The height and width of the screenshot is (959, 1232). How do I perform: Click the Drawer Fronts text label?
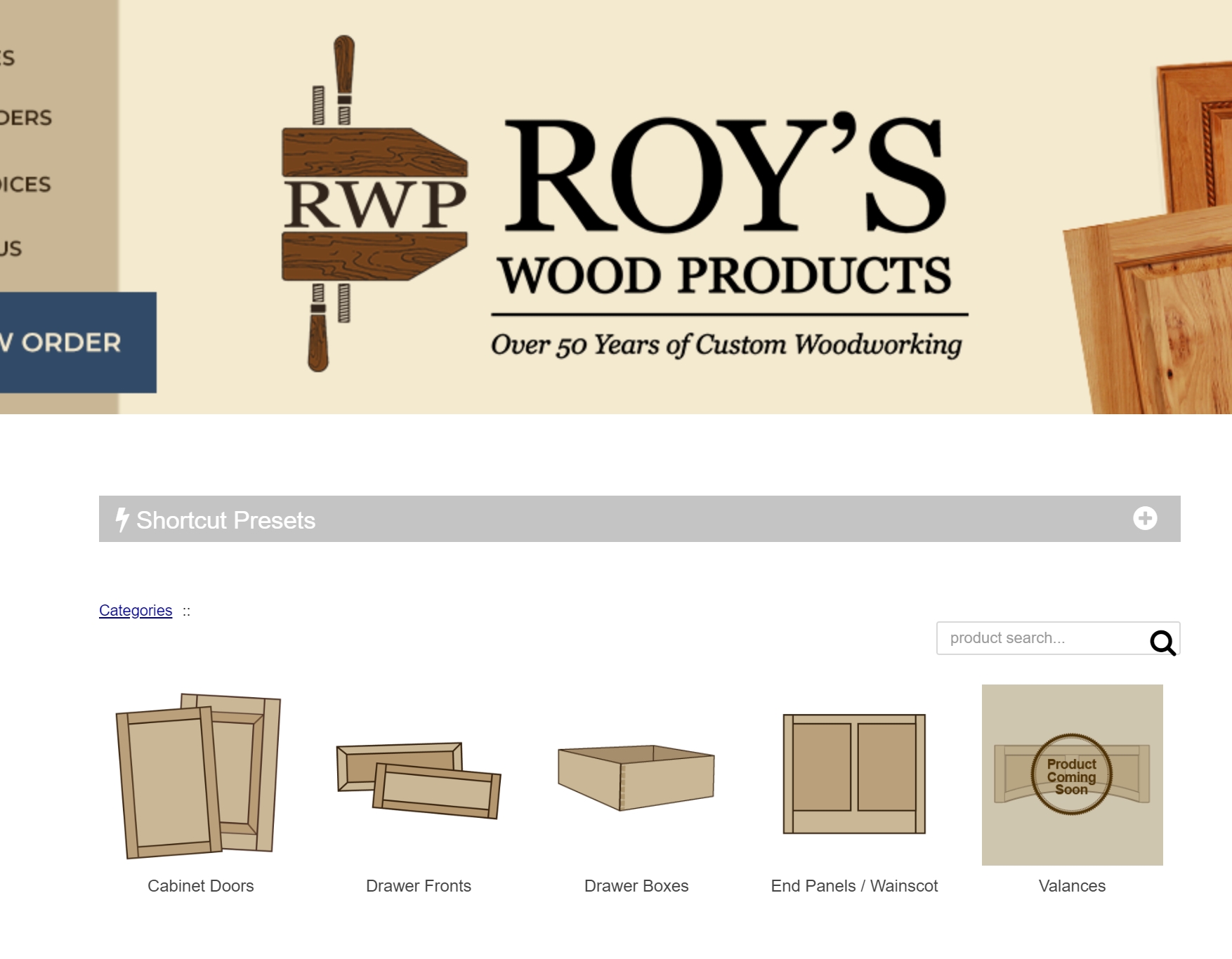click(419, 886)
